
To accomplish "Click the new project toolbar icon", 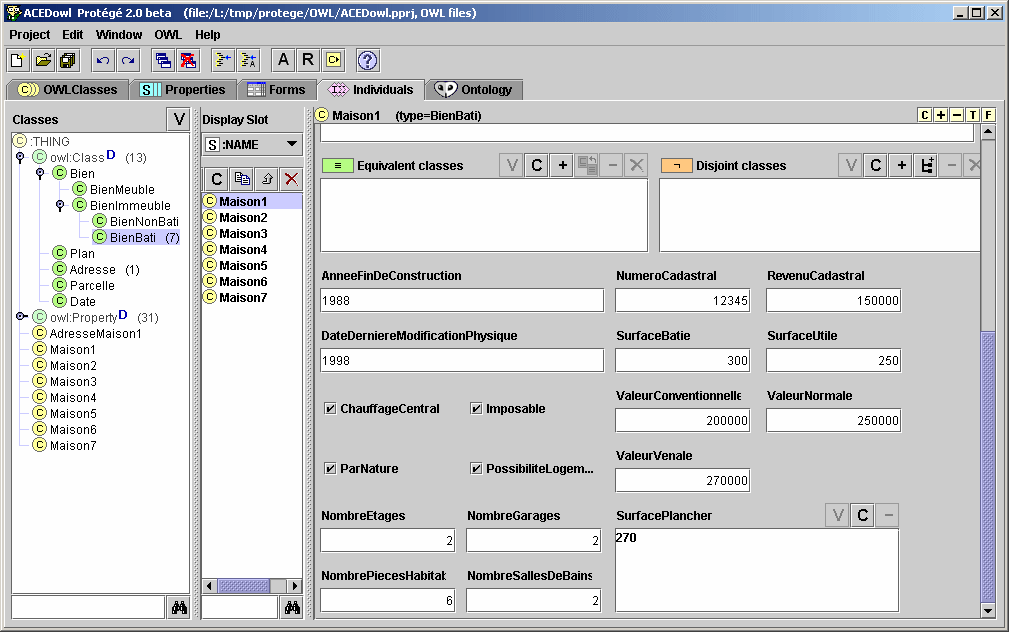I will [x=18, y=61].
